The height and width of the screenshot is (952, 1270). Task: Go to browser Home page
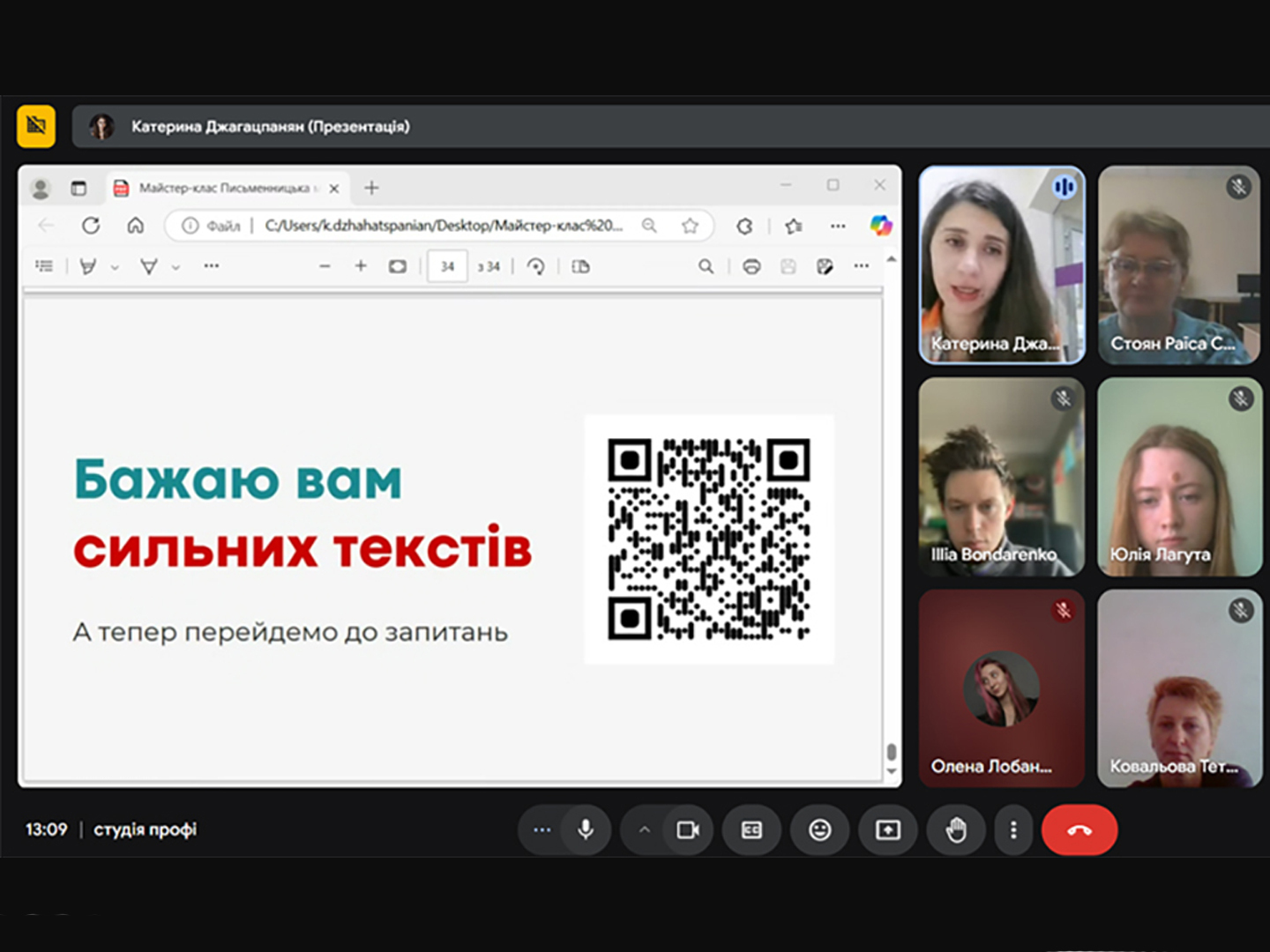(135, 226)
